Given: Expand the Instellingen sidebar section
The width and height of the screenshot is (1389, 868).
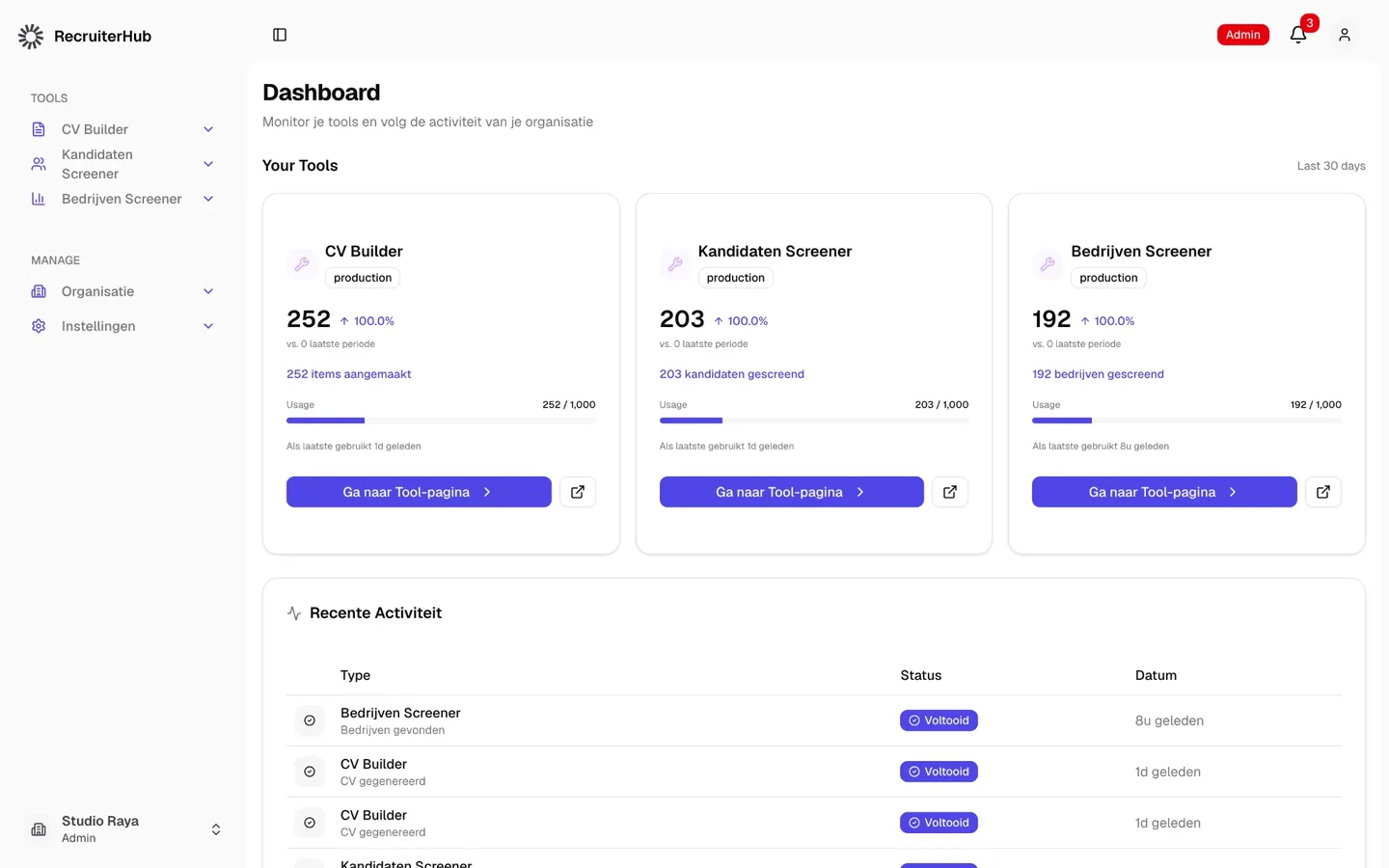Looking at the screenshot, I should (x=208, y=326).
